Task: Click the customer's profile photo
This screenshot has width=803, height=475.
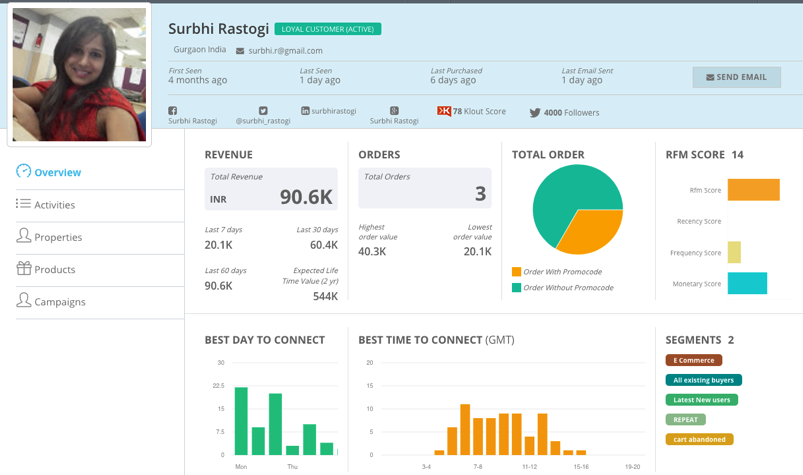Action: pyautogui.click(x=79, y=75)
